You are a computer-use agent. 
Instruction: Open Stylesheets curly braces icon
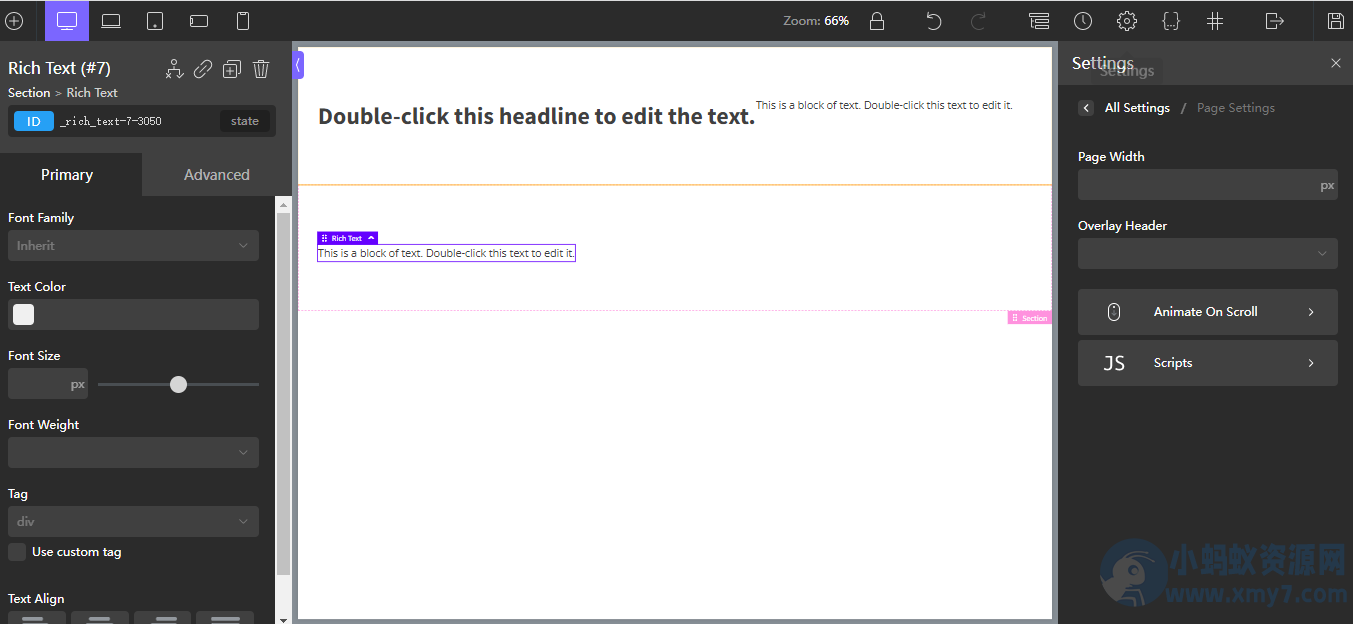coord(1171,21)
